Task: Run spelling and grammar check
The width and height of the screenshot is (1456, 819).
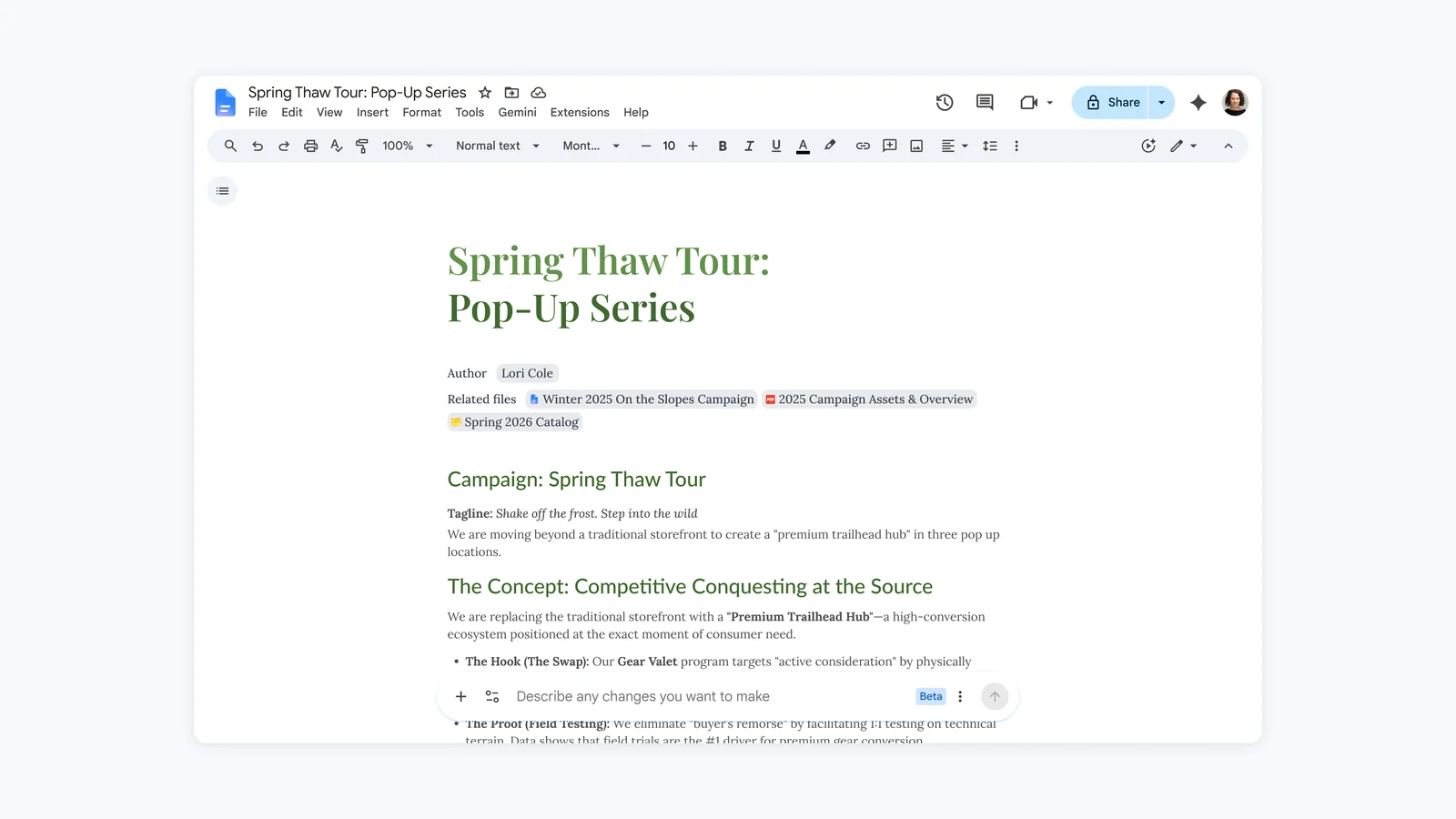Action: click(x=337, y=146)
